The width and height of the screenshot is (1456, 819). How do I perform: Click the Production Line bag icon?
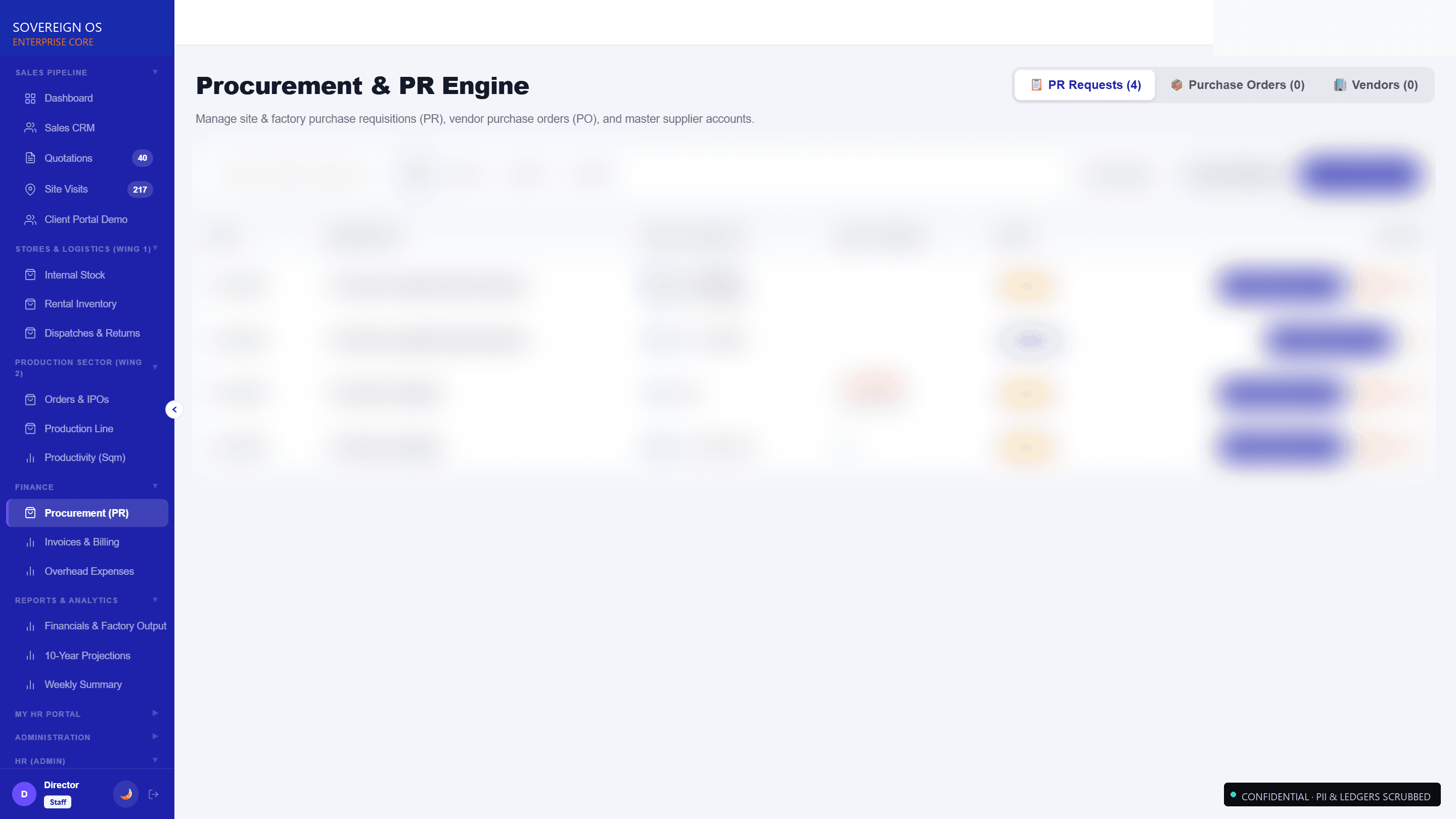(30, 428)
